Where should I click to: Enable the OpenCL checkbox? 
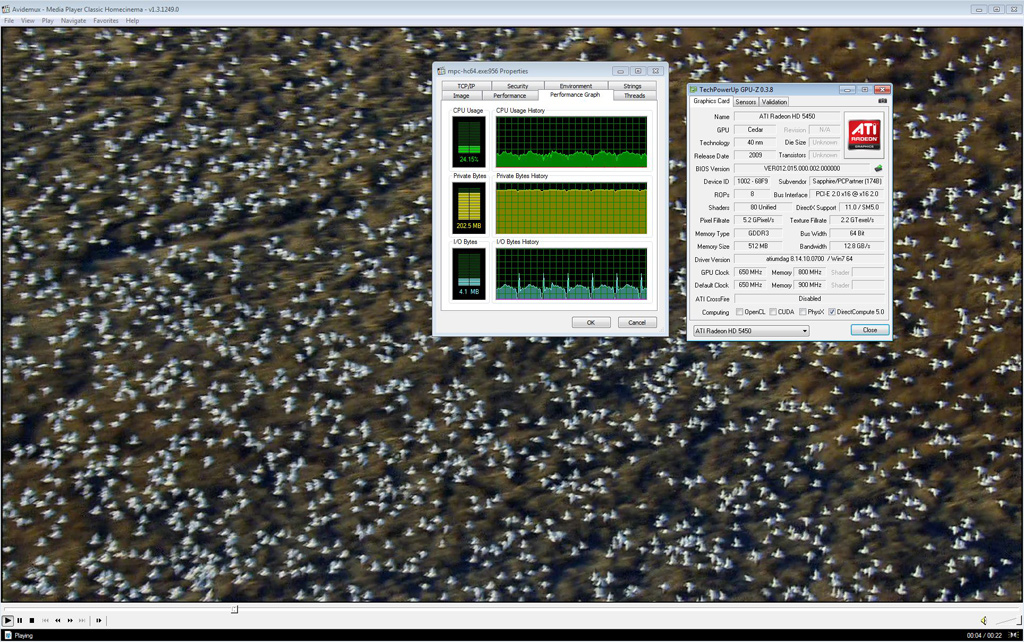click(740, 312)
